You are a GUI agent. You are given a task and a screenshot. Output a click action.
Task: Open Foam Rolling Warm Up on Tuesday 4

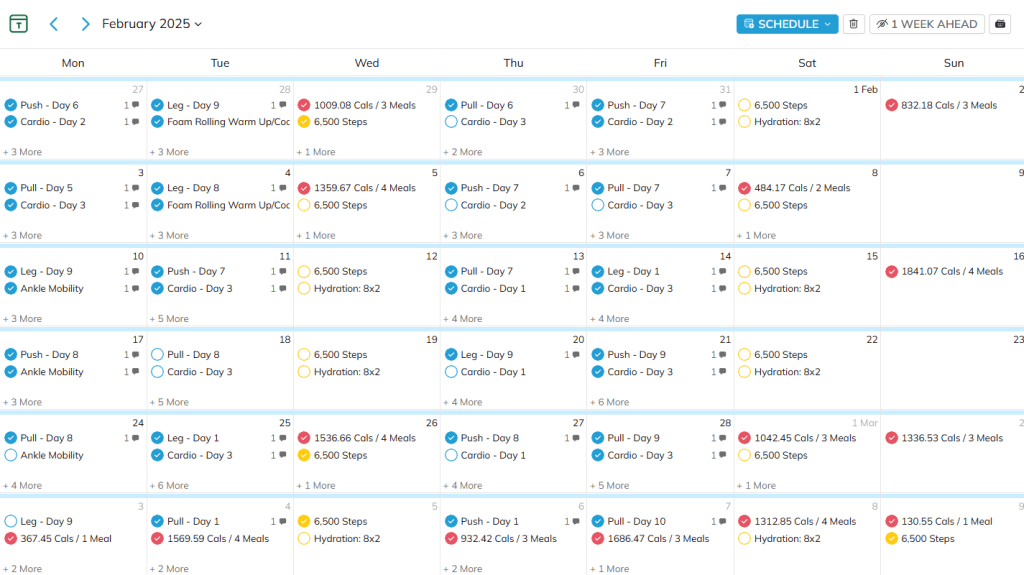coord(227,205)
